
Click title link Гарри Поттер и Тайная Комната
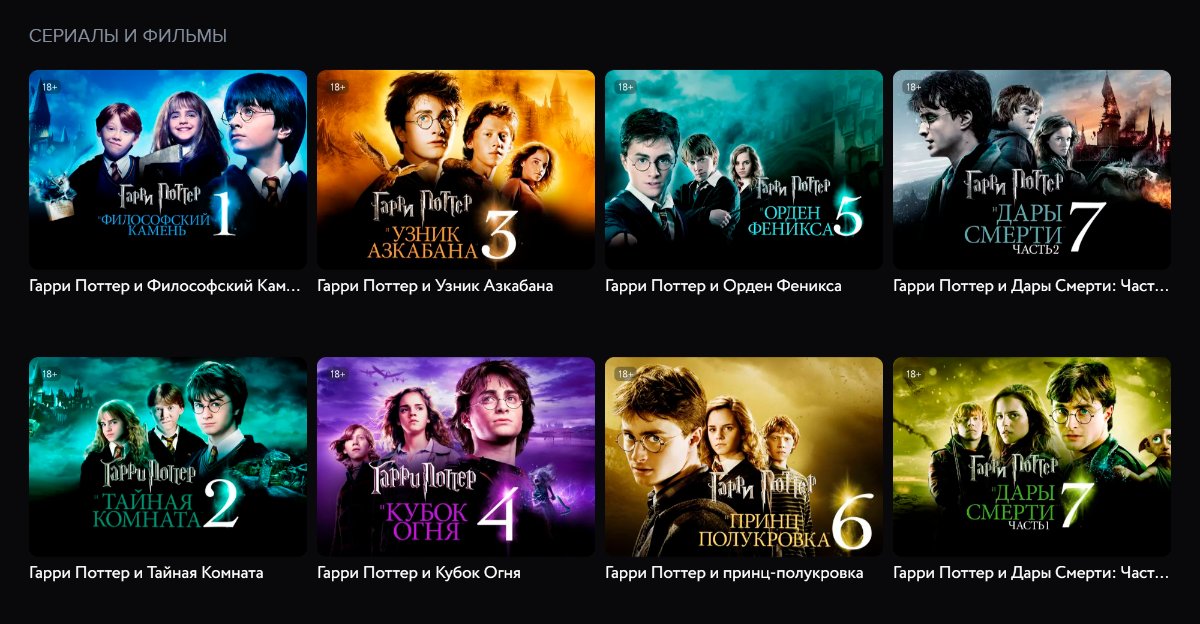pyautogui.click(x=146, y=573)
